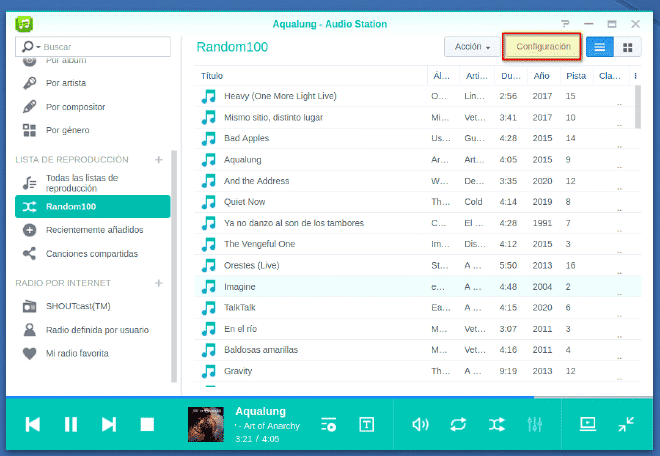This screenshot has height=456, width=660.
Task: Click the music note icon beside Gravity
Action: [208, 371]
